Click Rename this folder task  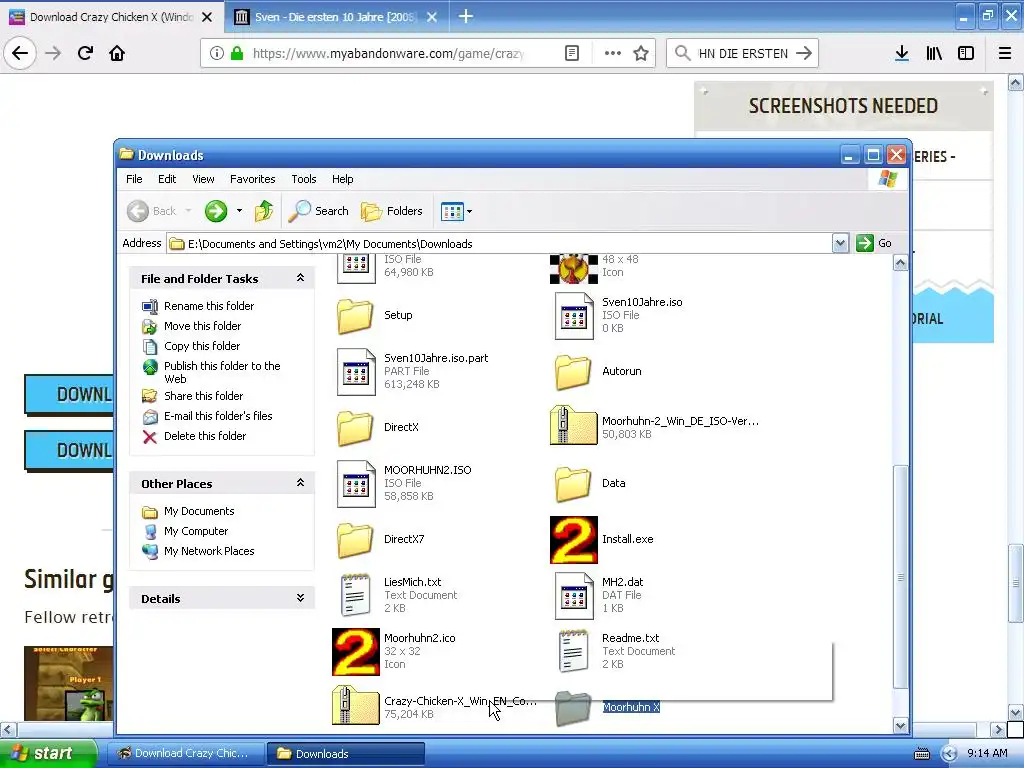point(209,306)
